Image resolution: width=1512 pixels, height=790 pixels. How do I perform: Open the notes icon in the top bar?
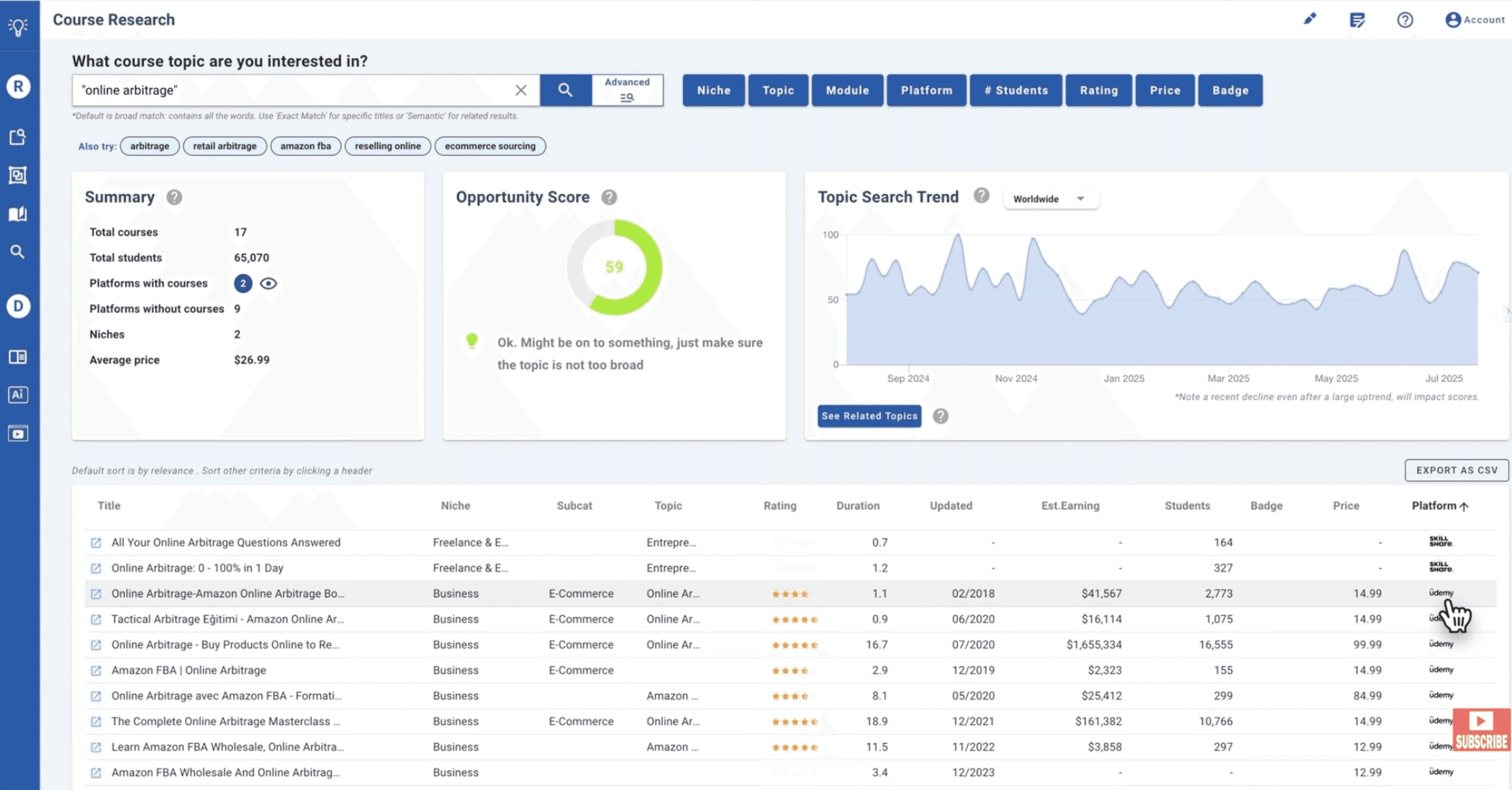tap(1357, 20)
